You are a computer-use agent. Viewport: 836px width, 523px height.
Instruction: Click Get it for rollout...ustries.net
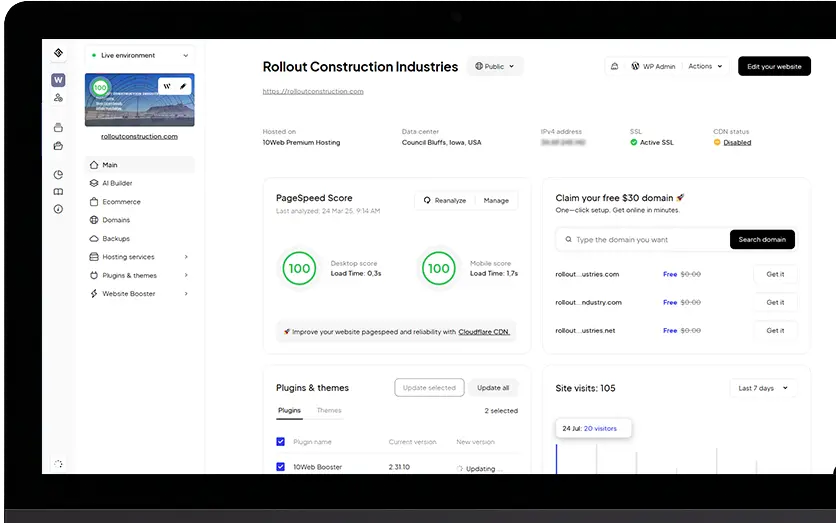pos(775,331)
